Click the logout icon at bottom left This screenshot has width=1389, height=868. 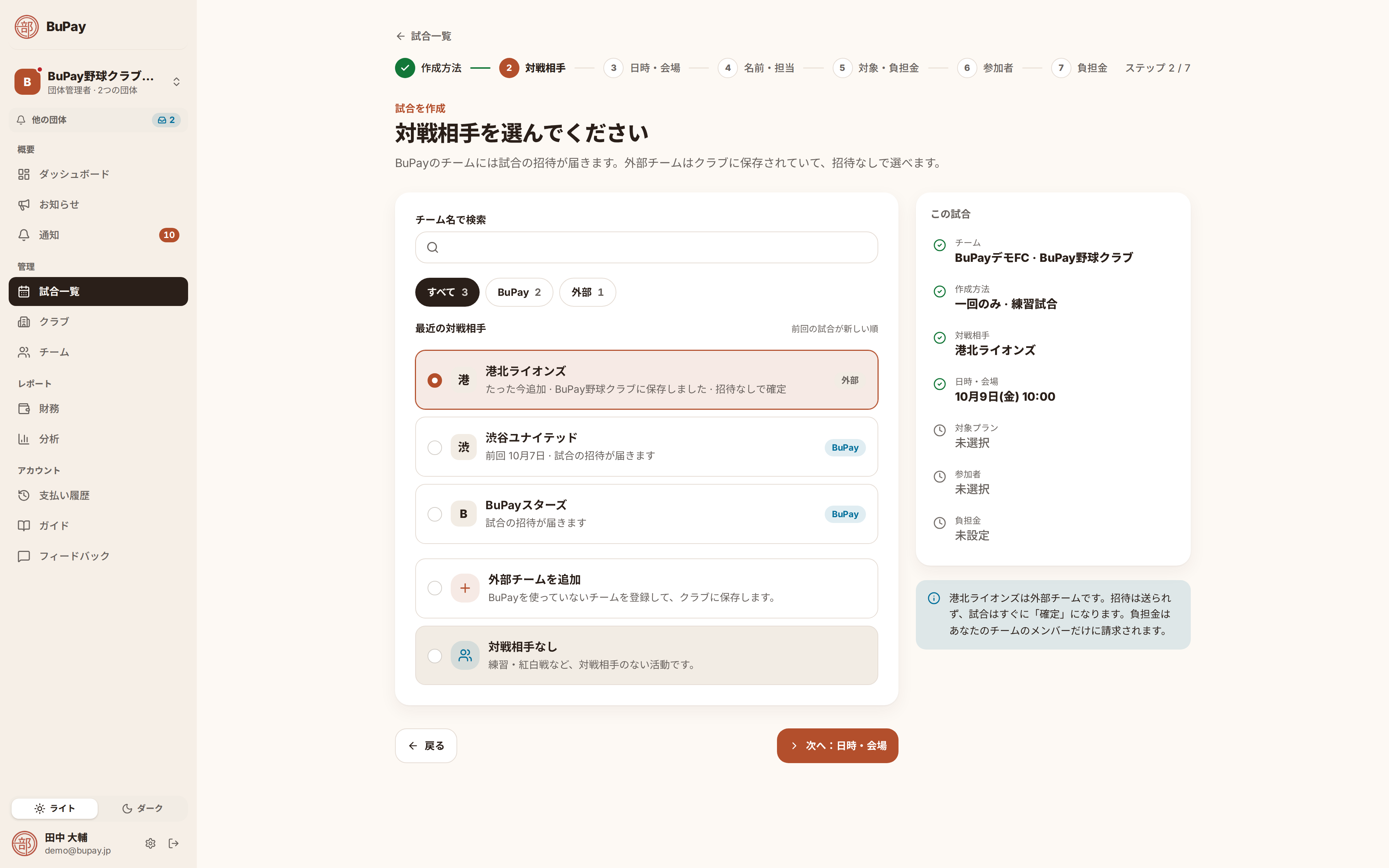[x=173, y=843]
